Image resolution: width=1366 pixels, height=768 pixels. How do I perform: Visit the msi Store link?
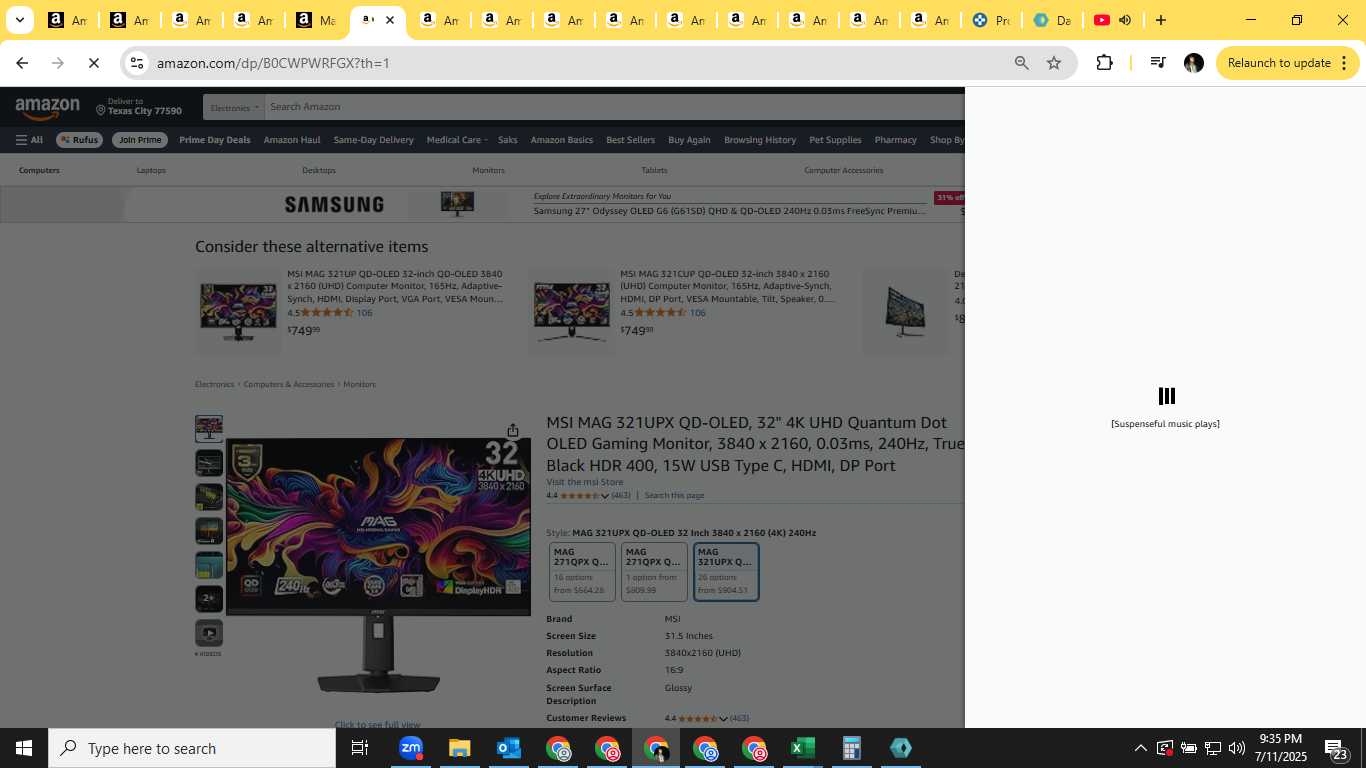click(x=584, y=482)
